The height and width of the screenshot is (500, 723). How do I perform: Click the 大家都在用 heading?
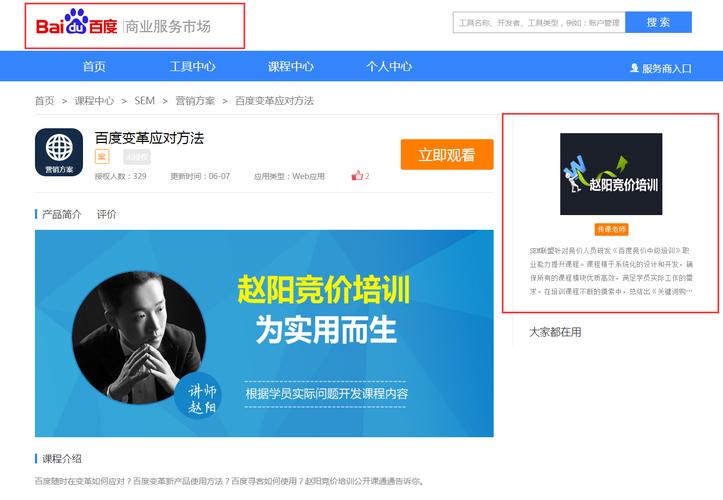[555, 332]
